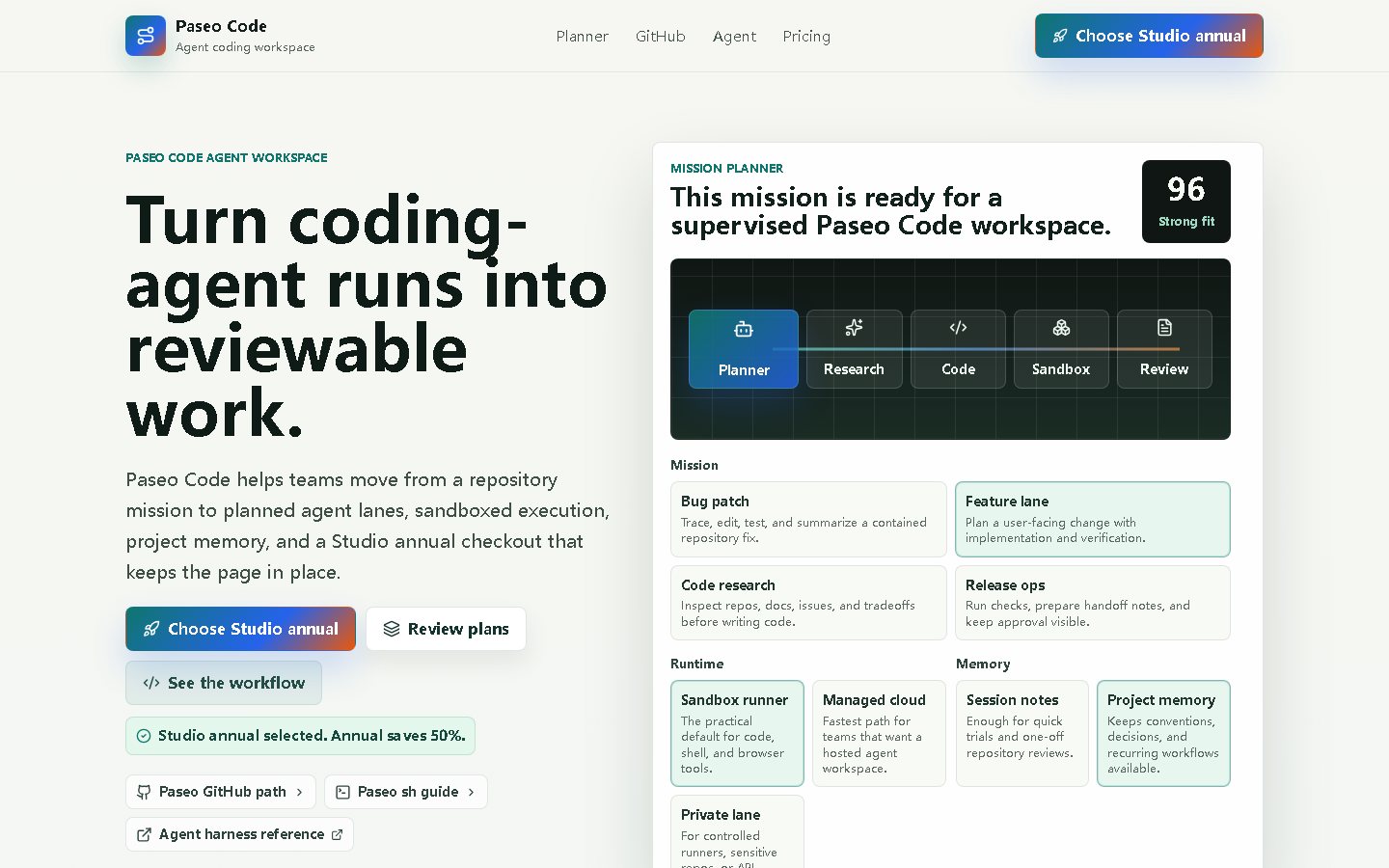Click the Mission section label
The image size is (1389, 868).
click(694, 465)
